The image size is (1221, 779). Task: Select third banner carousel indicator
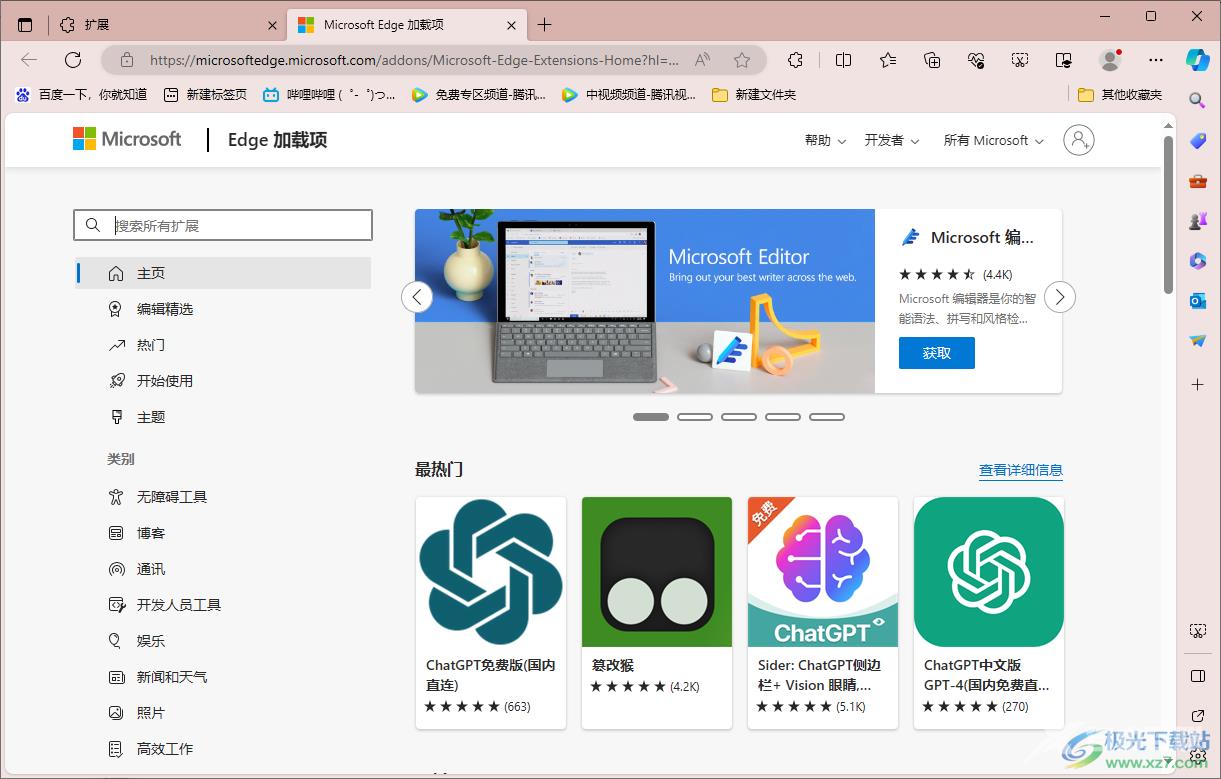739,417
